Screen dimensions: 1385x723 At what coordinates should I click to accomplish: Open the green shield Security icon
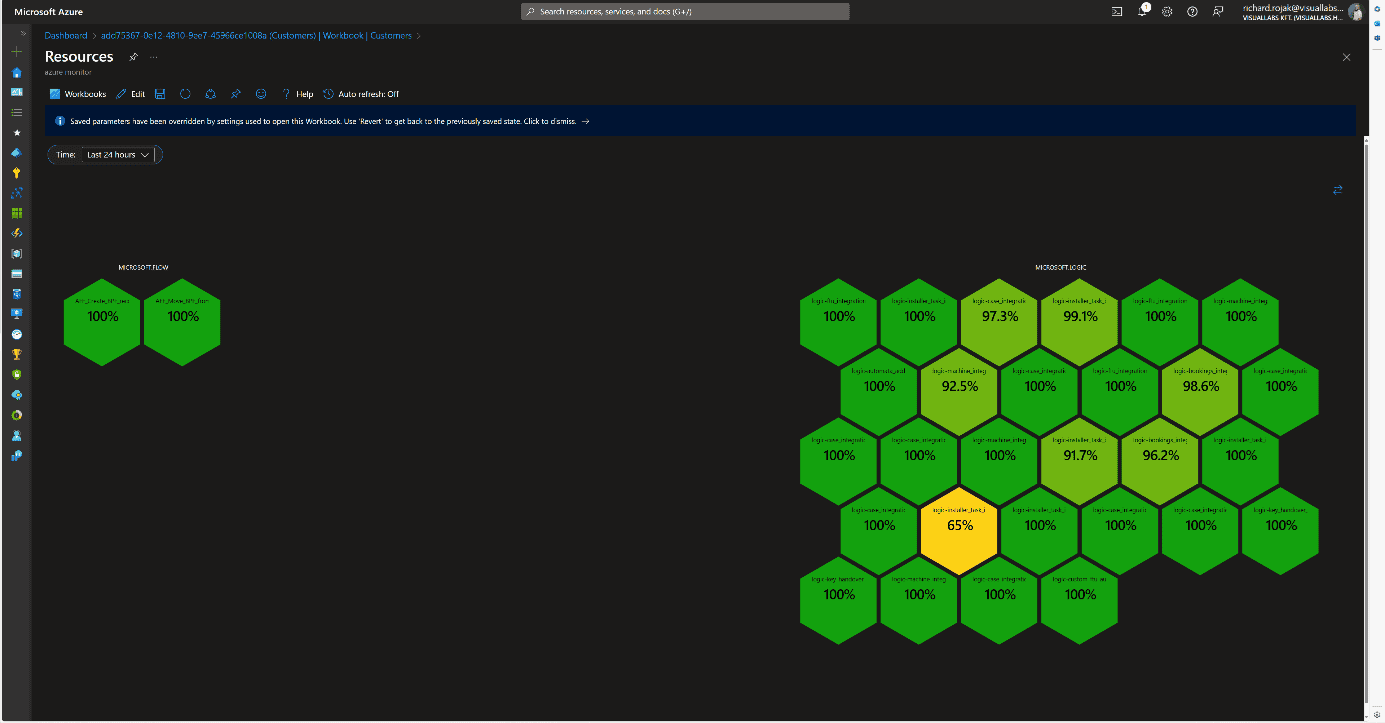[16, 374]
